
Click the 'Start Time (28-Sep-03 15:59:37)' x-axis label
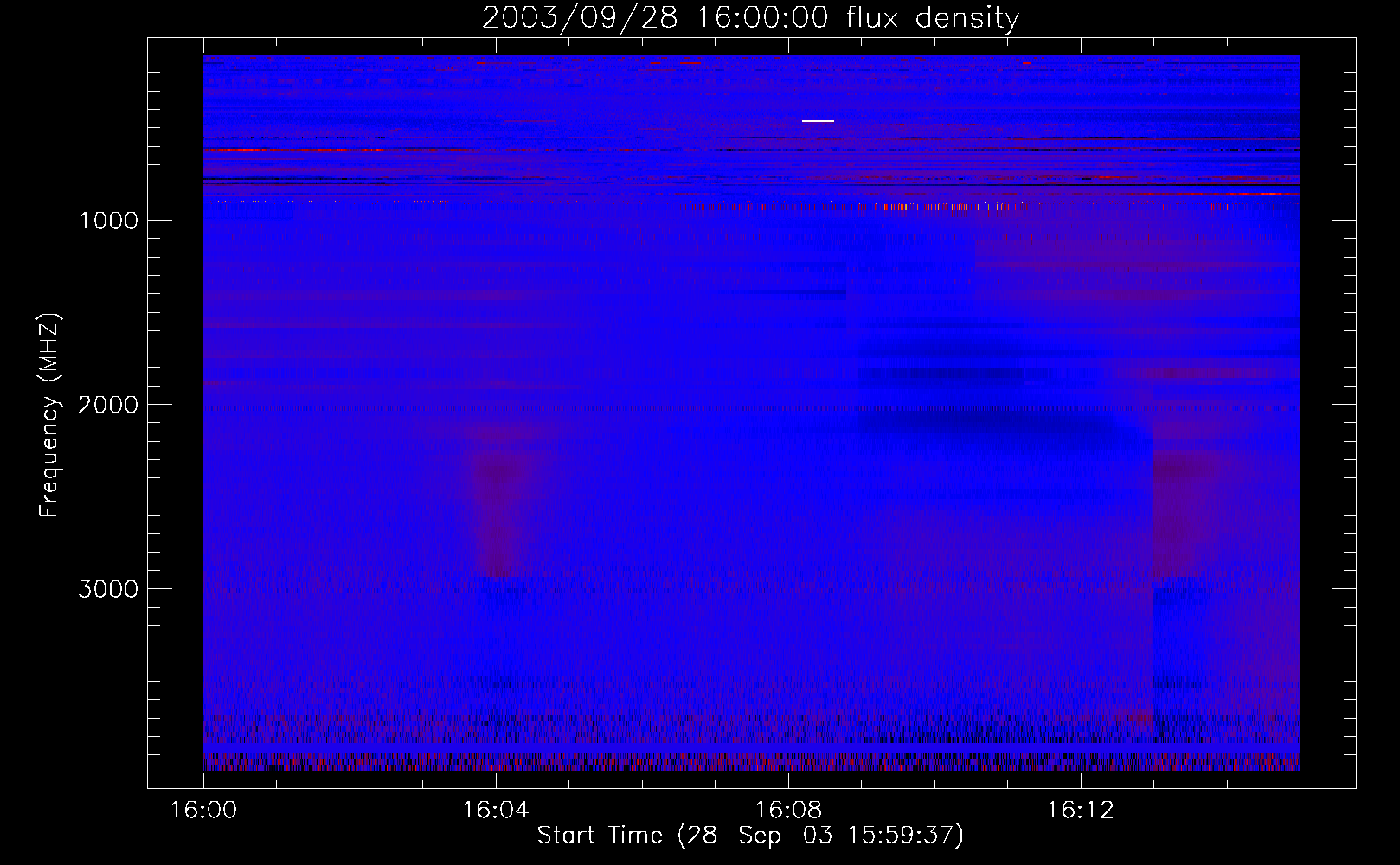coord(750,836)
